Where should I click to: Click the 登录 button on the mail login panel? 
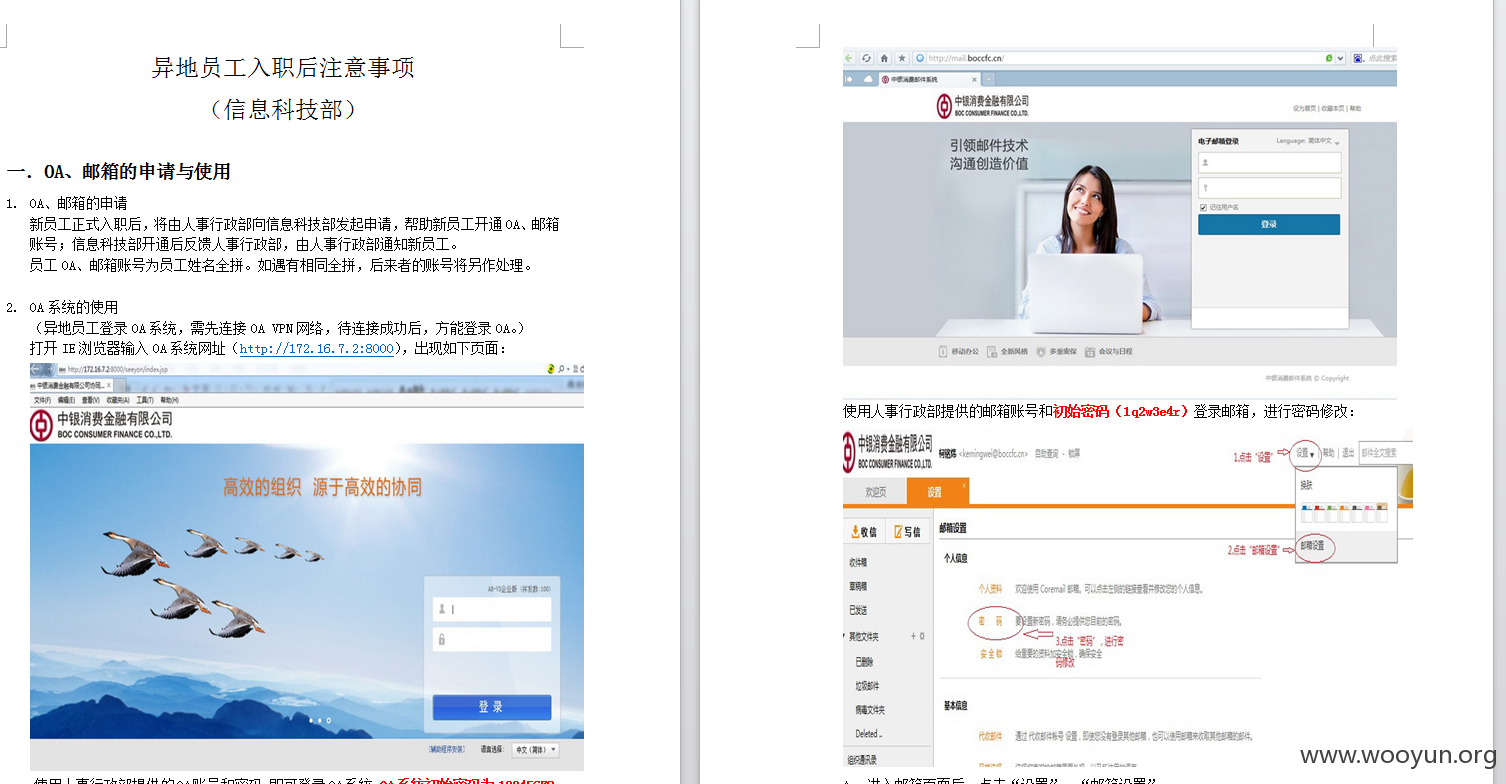(1269, 224)
